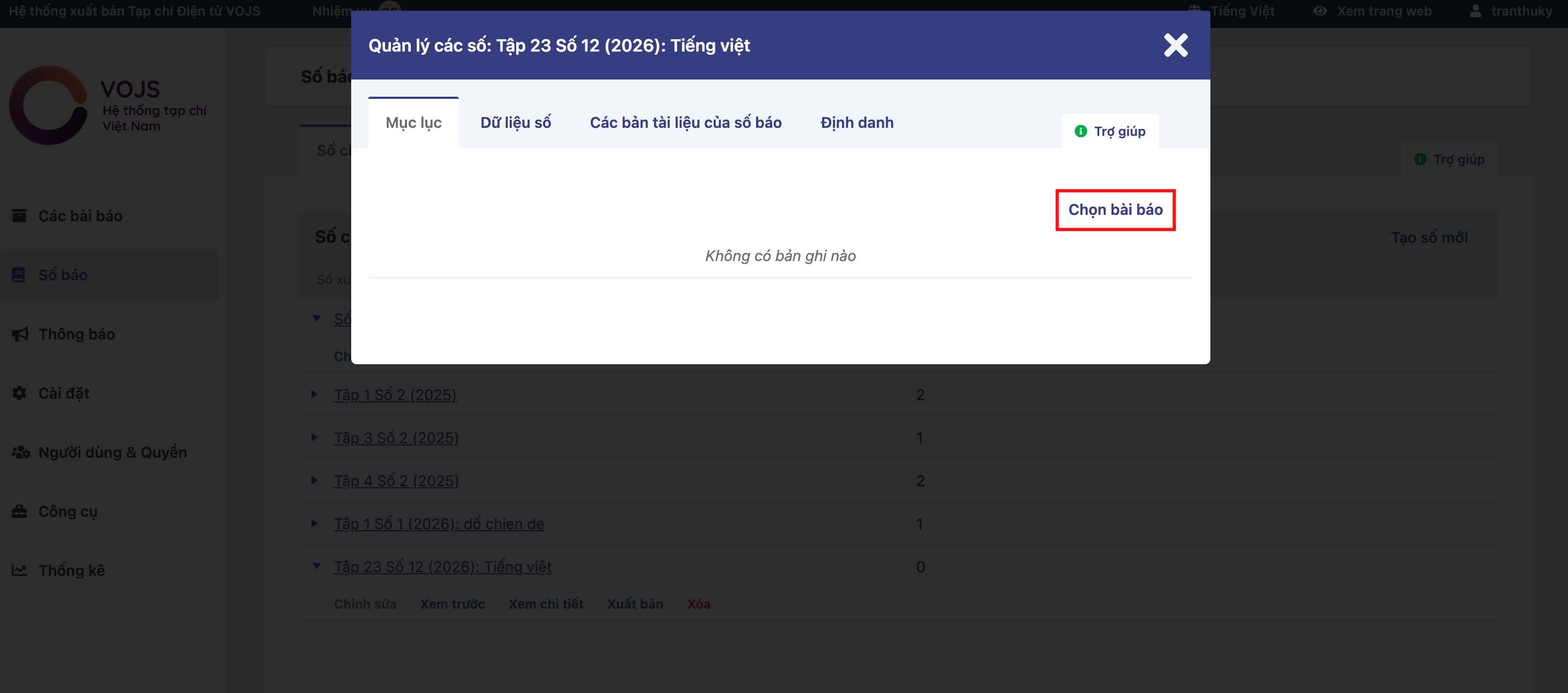
Task: Go to Số báo in the sidebar
Action: [x=63, y=275]
